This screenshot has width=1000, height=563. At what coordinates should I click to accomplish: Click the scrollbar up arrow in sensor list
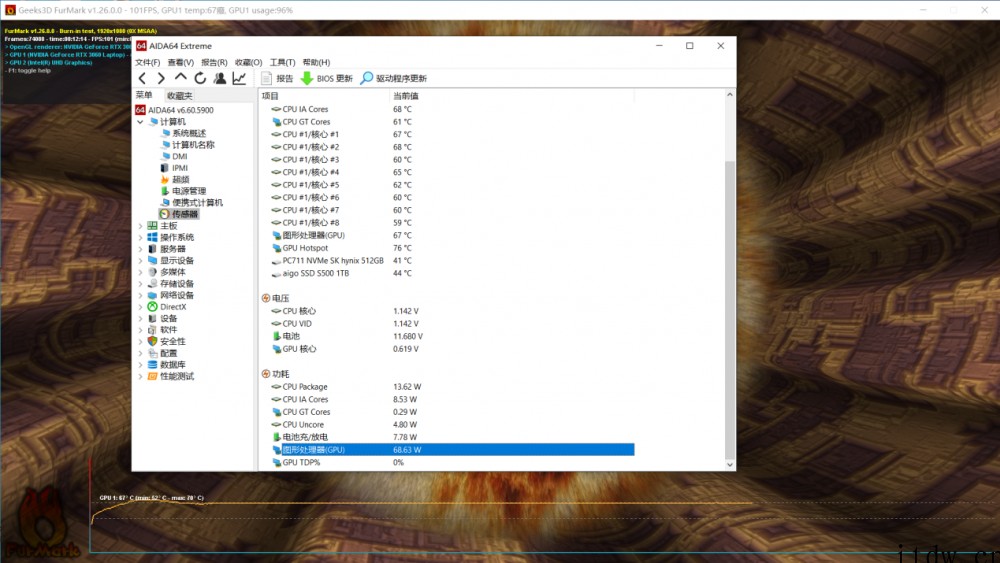730,94
